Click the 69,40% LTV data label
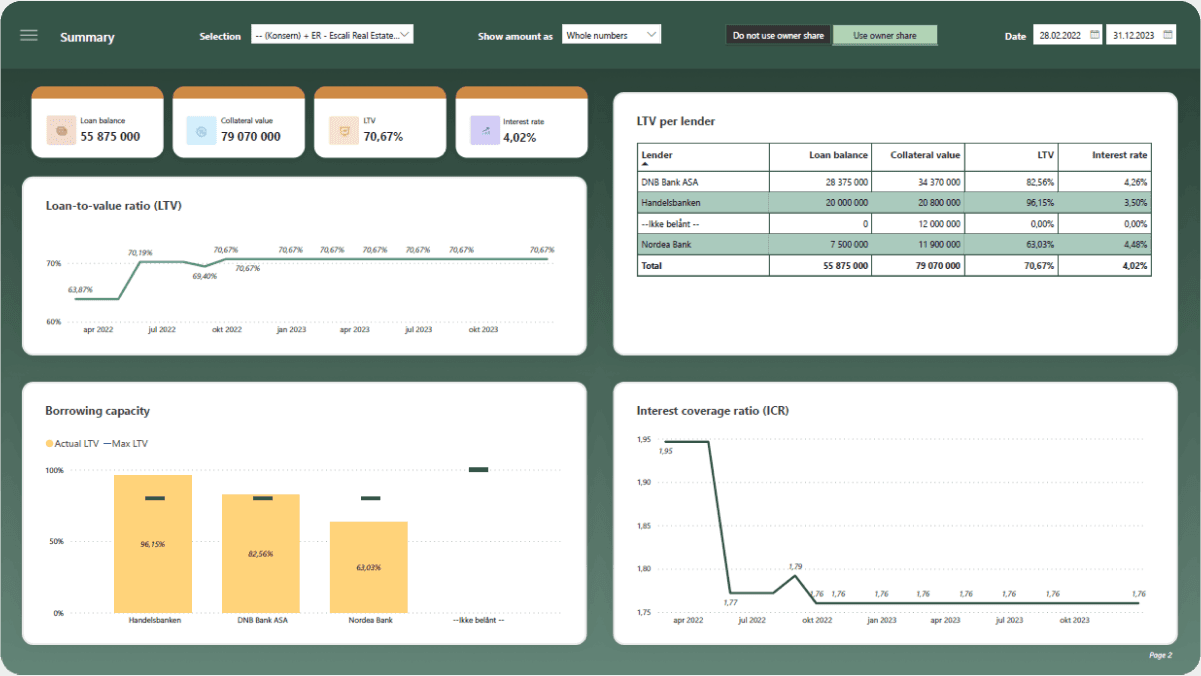The image size is (1201, 676). 204,276
